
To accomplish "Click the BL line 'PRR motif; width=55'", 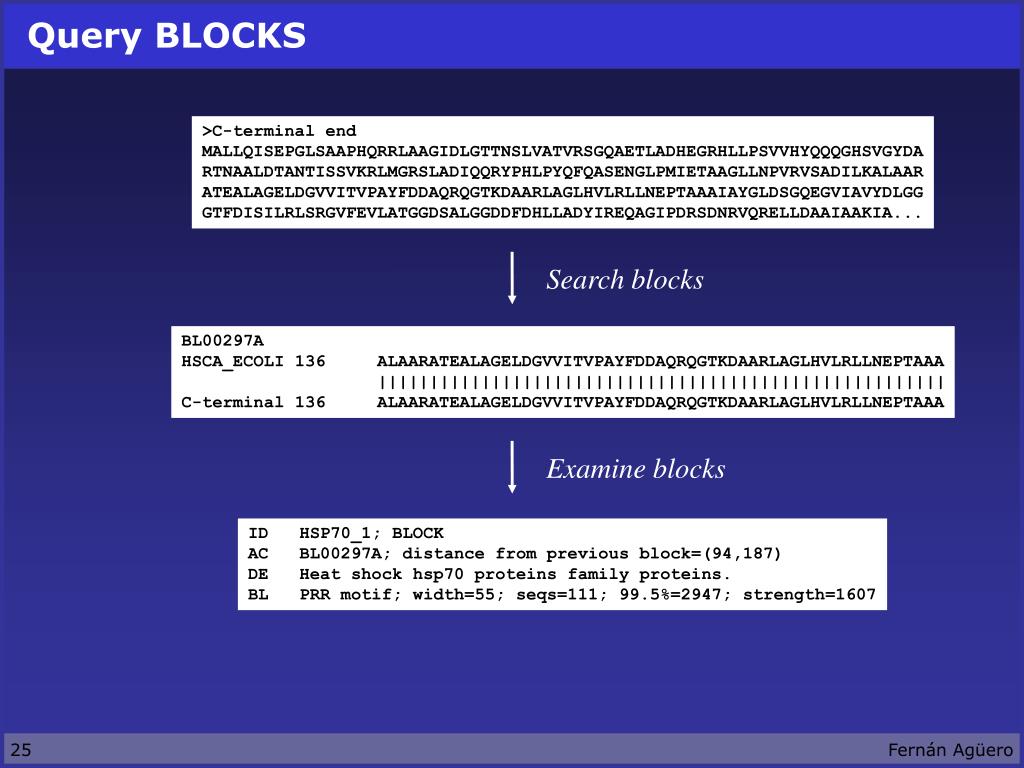I will coord(562,595).
